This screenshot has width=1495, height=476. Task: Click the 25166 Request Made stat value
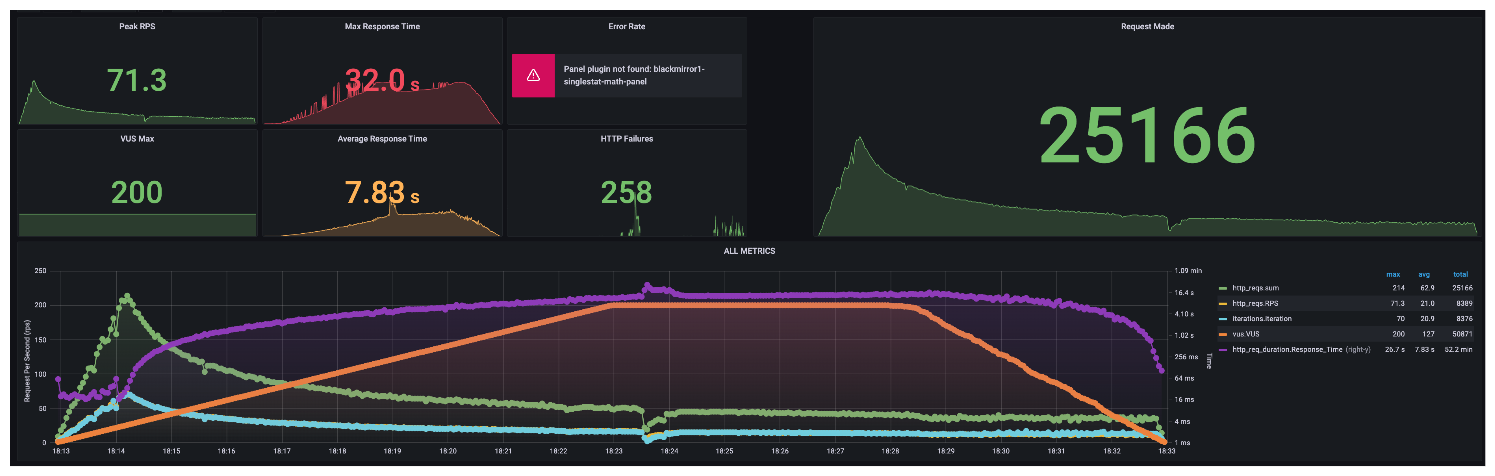coord(1146,135)
